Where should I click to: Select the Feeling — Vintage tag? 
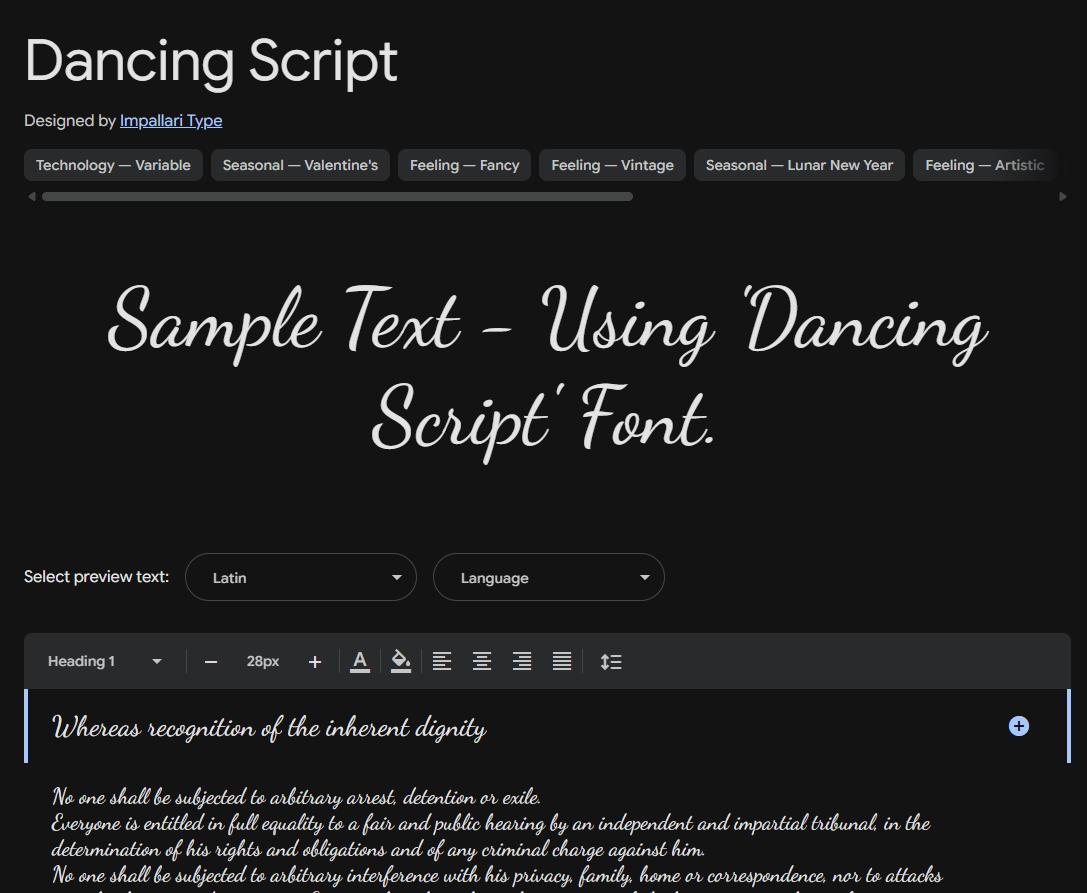point(612,165)
